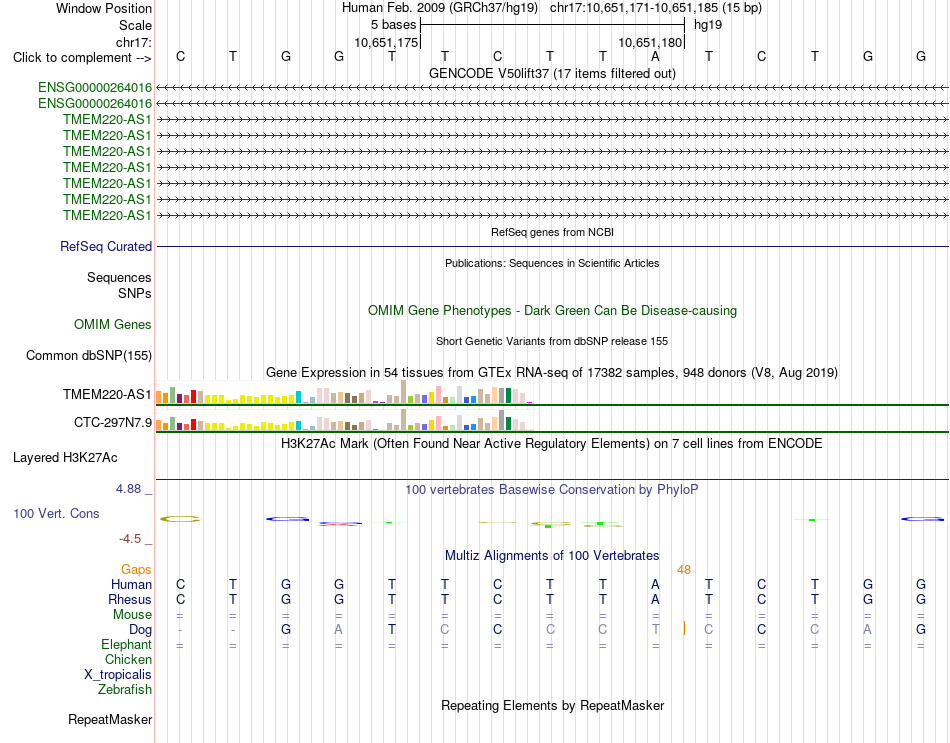Click the Mouse species label
The height and width of the screenshot is (743, 950).
click(x=132, y=615)
